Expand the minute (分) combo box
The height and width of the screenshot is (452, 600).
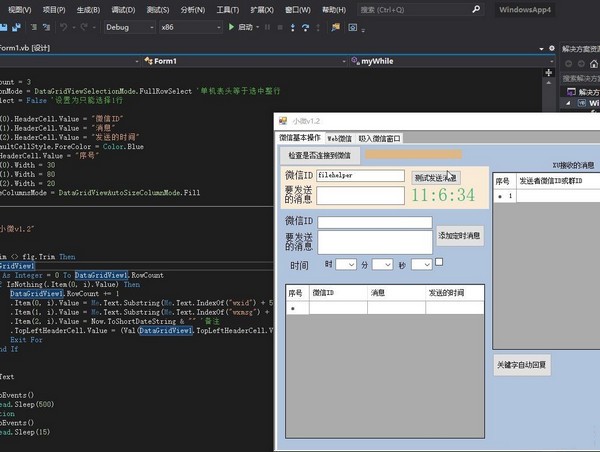pyautogui.click(x=384, y=265)
